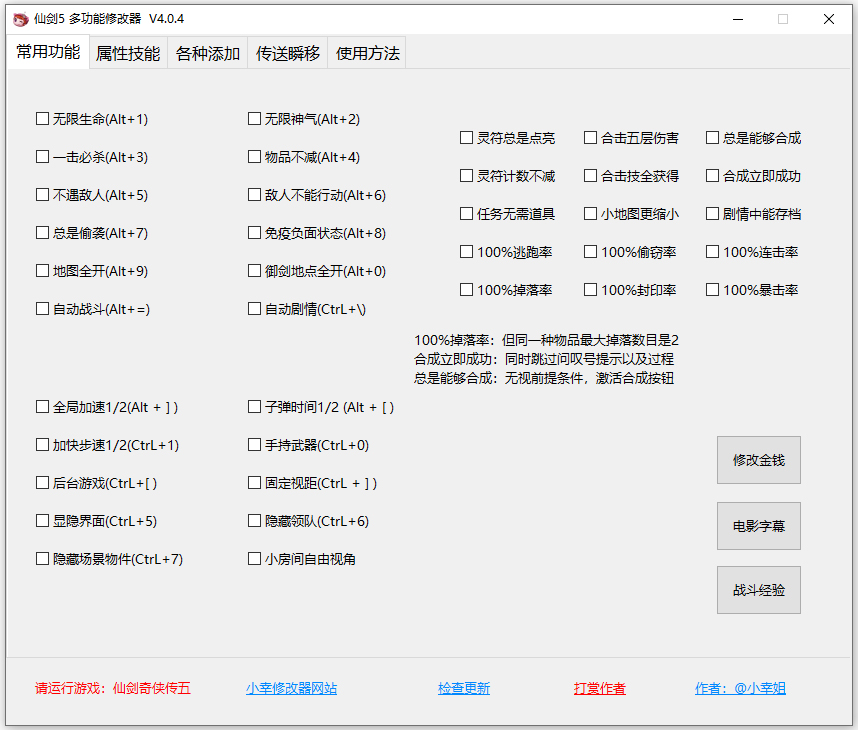
Task: Open the 打赏作者 link
Action: pos(600,688)
